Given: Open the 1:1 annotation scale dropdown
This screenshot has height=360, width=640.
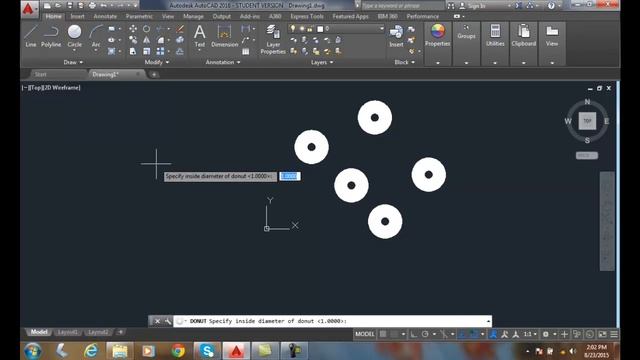Looking at the screenshot, I should coord(530,334).
